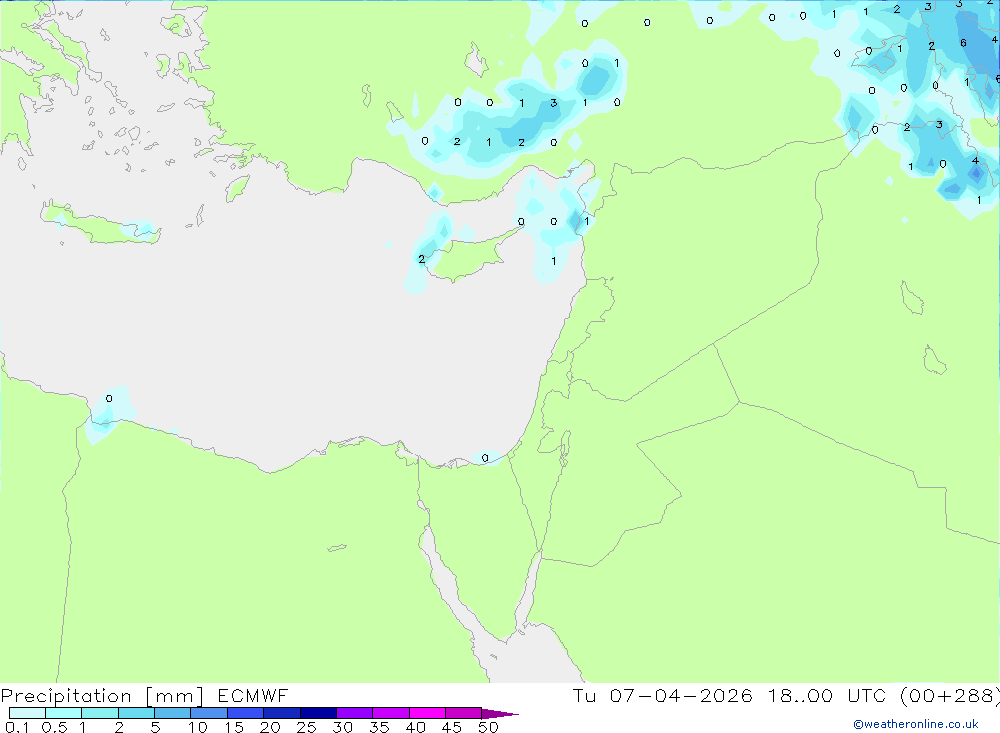Click the '(00+288)' forecast hour text
The image size is (1000, 733).
pyautogui.click(x=950, y=695)
